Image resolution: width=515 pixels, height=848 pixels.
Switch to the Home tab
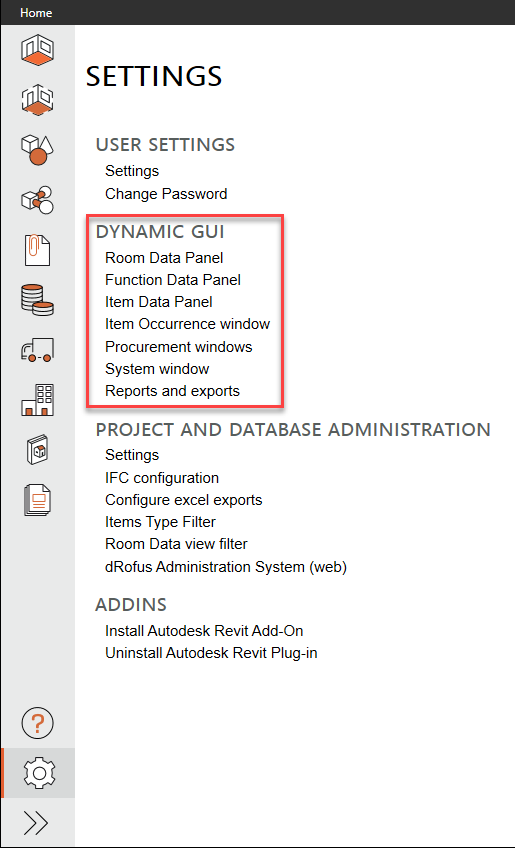36,12
